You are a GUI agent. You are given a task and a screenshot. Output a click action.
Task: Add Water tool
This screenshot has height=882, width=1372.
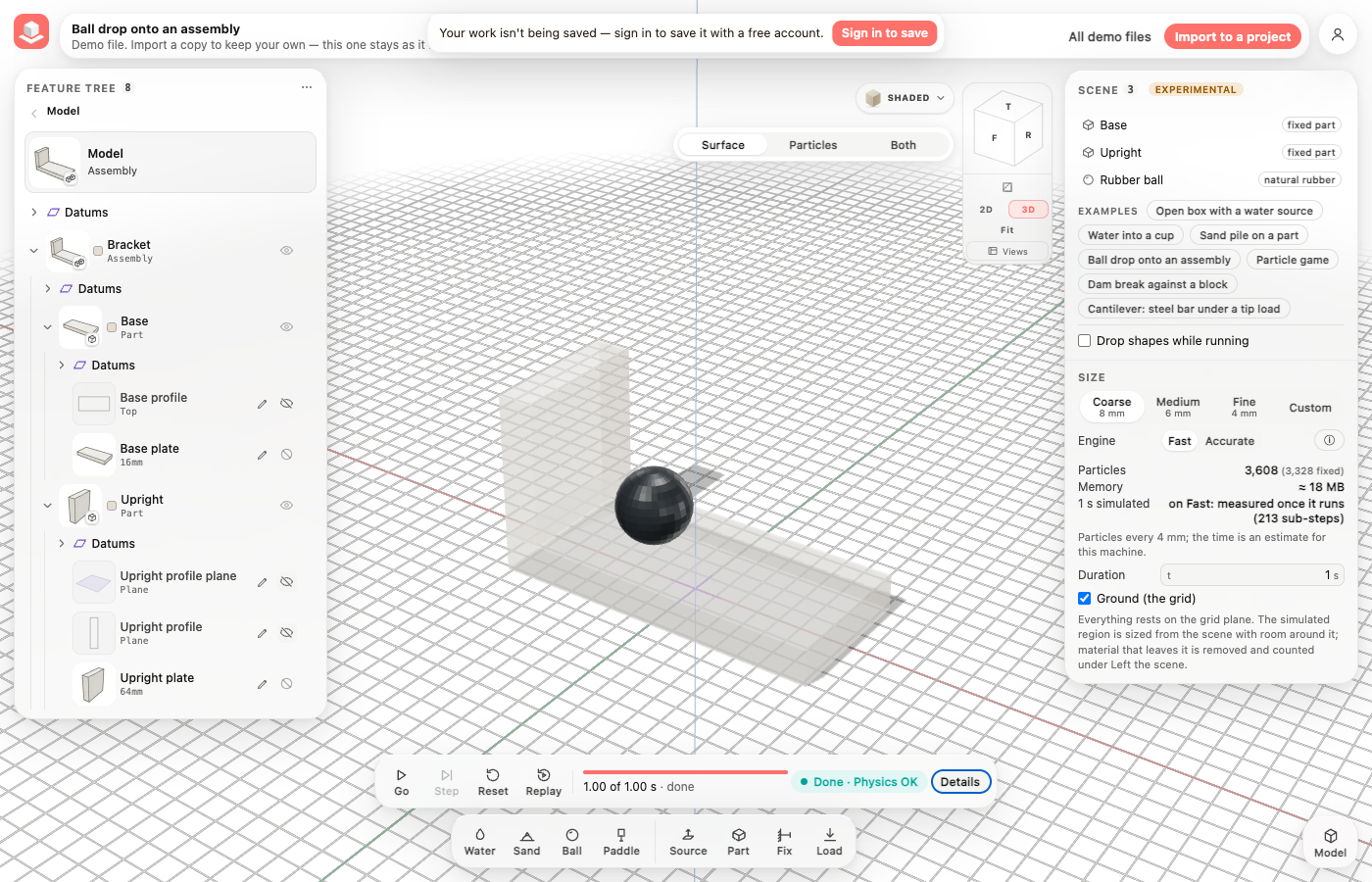click(x=480, y=842)
